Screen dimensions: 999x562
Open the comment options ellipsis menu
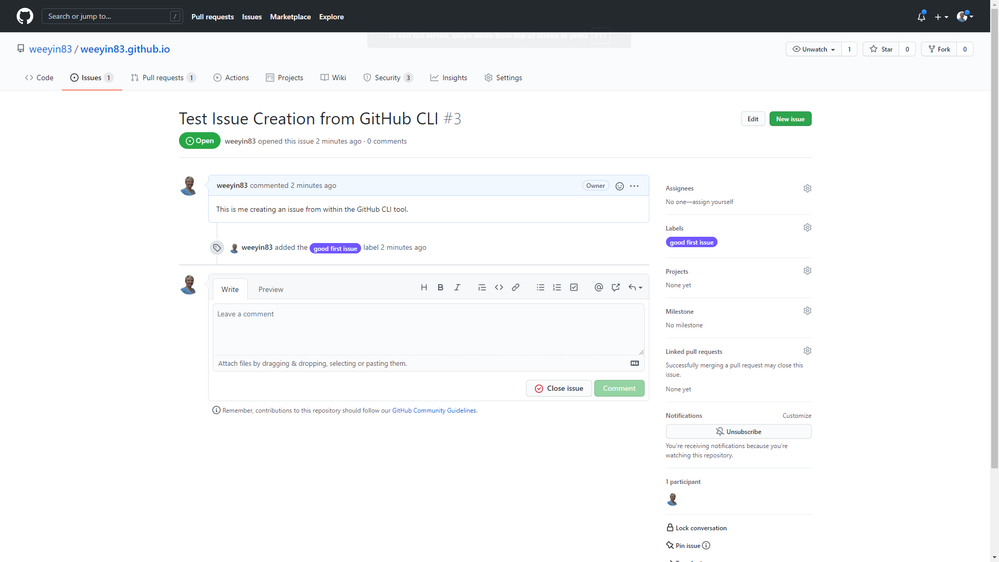(x=634, y=186)
